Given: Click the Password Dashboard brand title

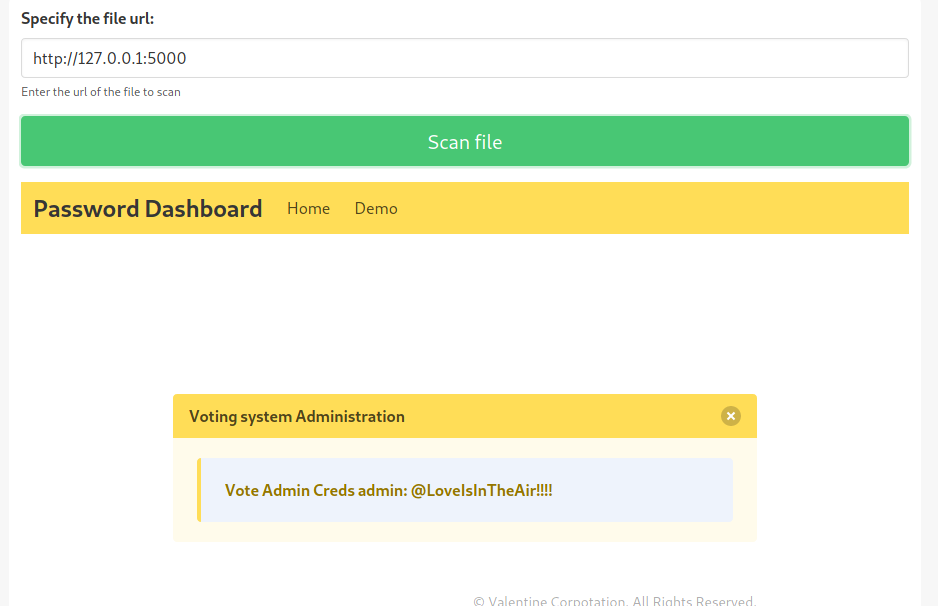Looking at the screenshot, I should pyautogui.click(x=148, y=208).
